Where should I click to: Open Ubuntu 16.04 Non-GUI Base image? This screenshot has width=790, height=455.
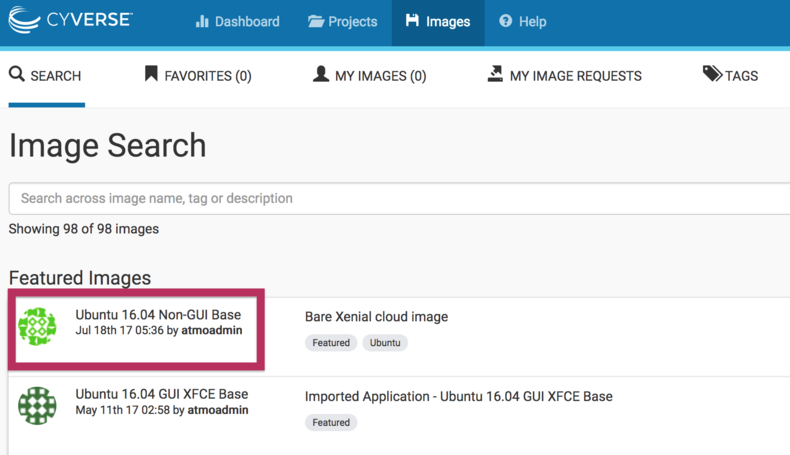tap(158, 314)
